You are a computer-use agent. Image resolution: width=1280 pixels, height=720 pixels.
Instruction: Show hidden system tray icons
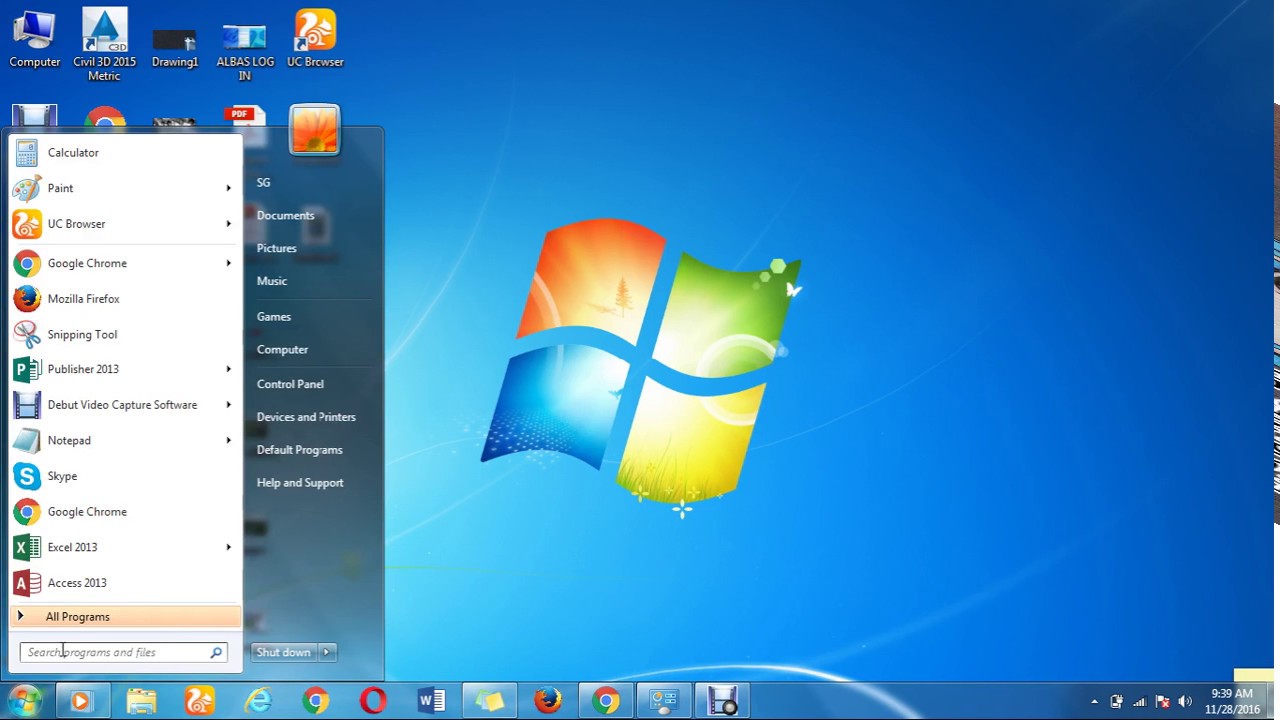[x=1094, y=701]
